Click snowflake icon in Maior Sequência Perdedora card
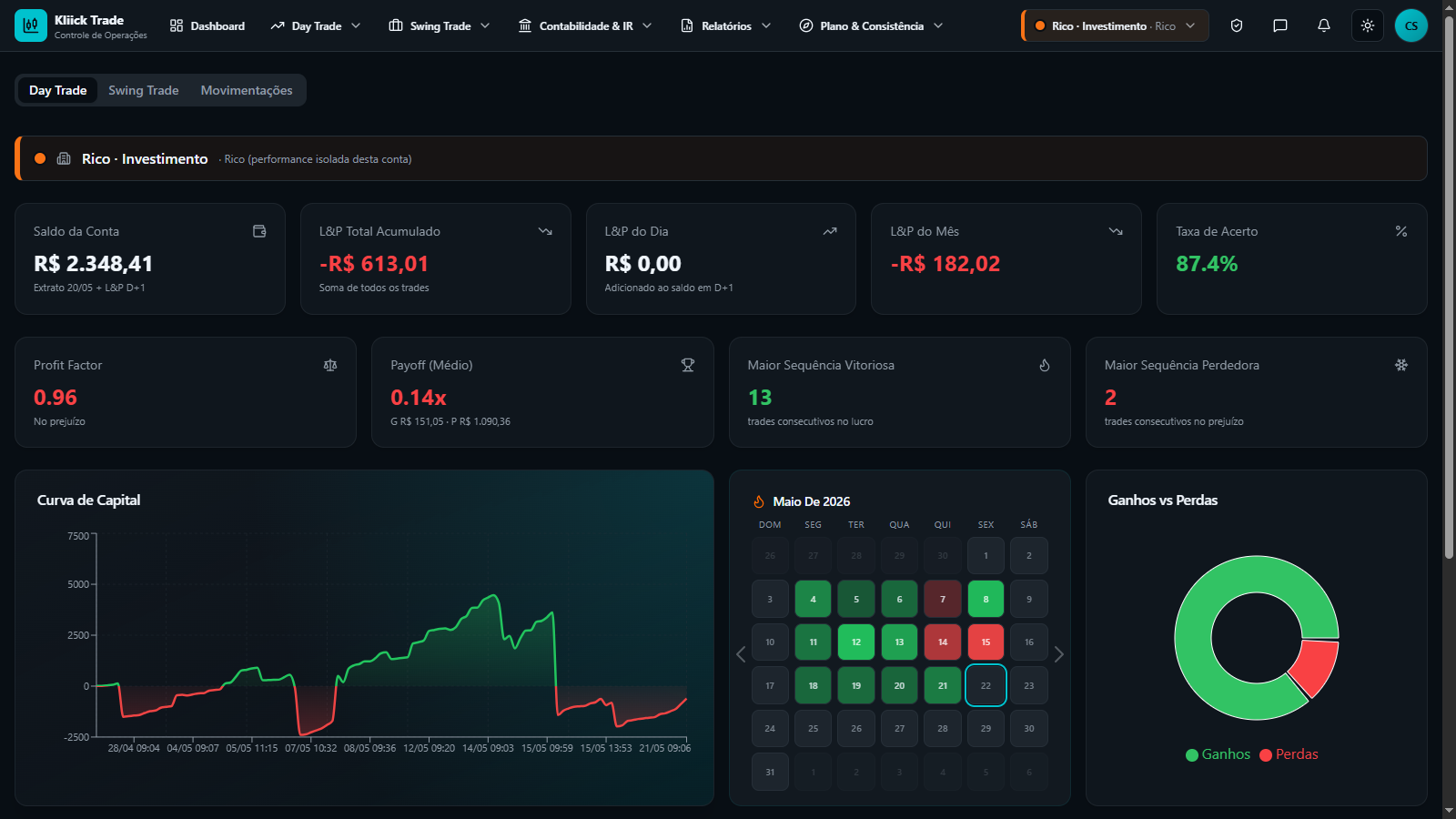 [1401, 365]
